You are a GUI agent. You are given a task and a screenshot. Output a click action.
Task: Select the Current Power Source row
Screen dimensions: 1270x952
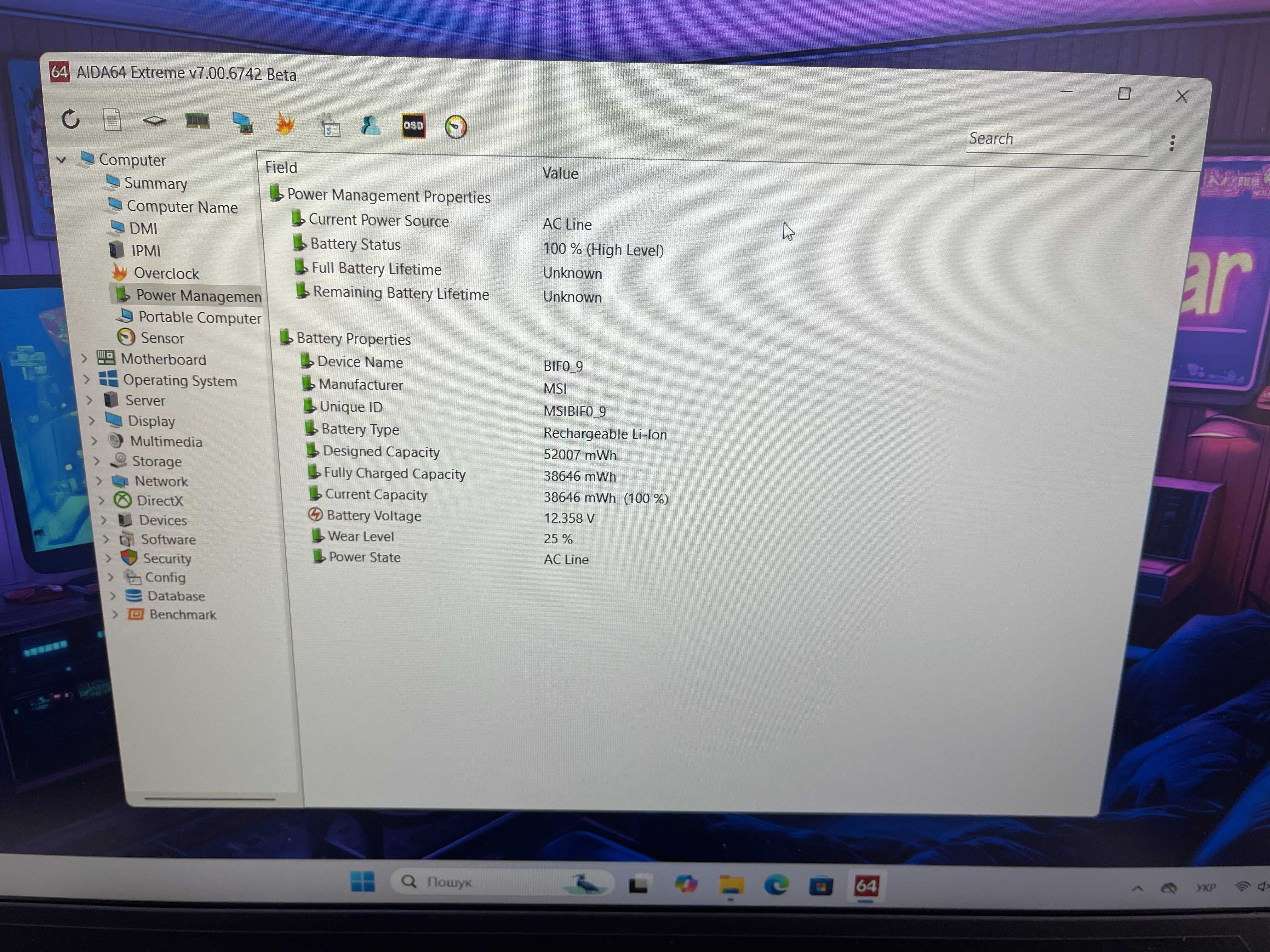coord(442,222)
